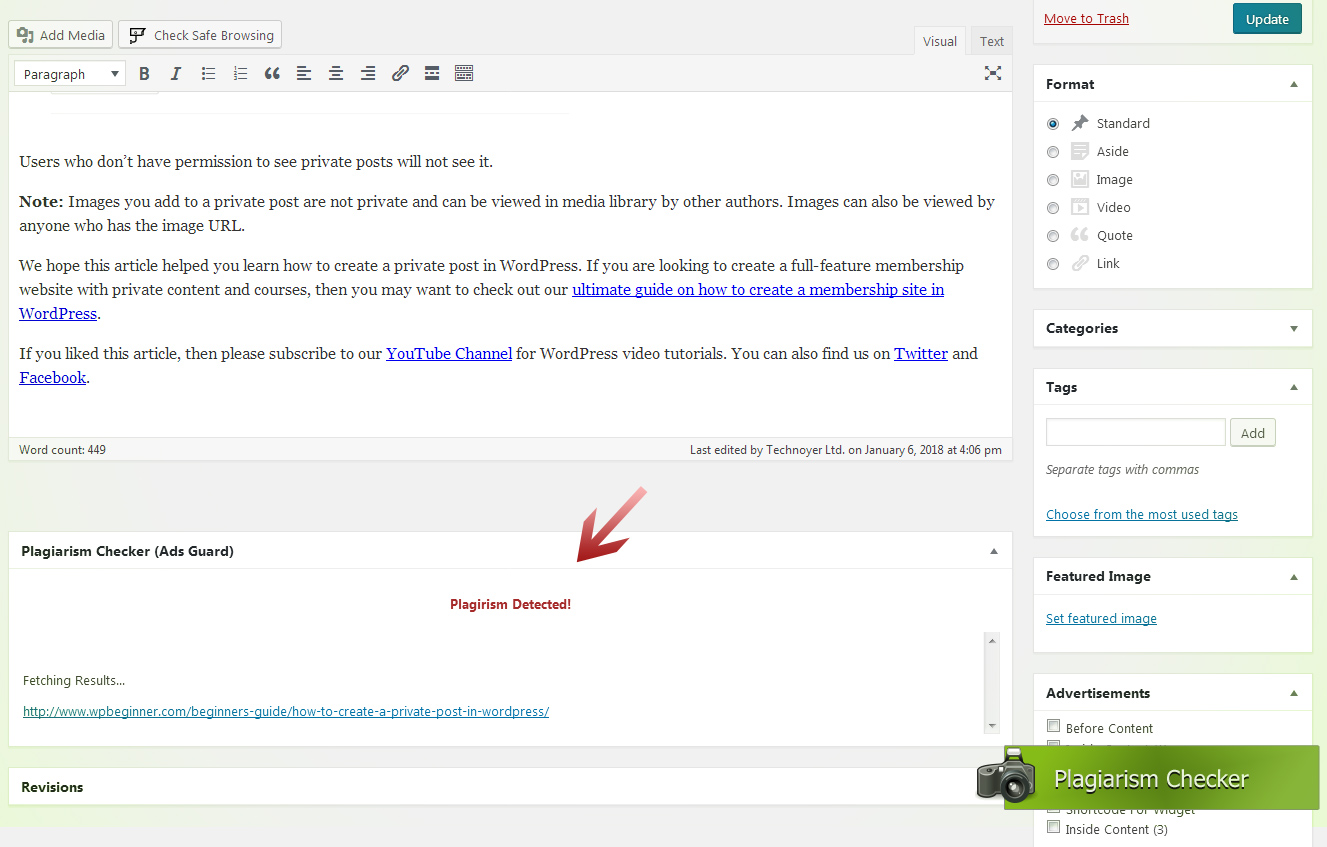Apply italic formatting

176,73
